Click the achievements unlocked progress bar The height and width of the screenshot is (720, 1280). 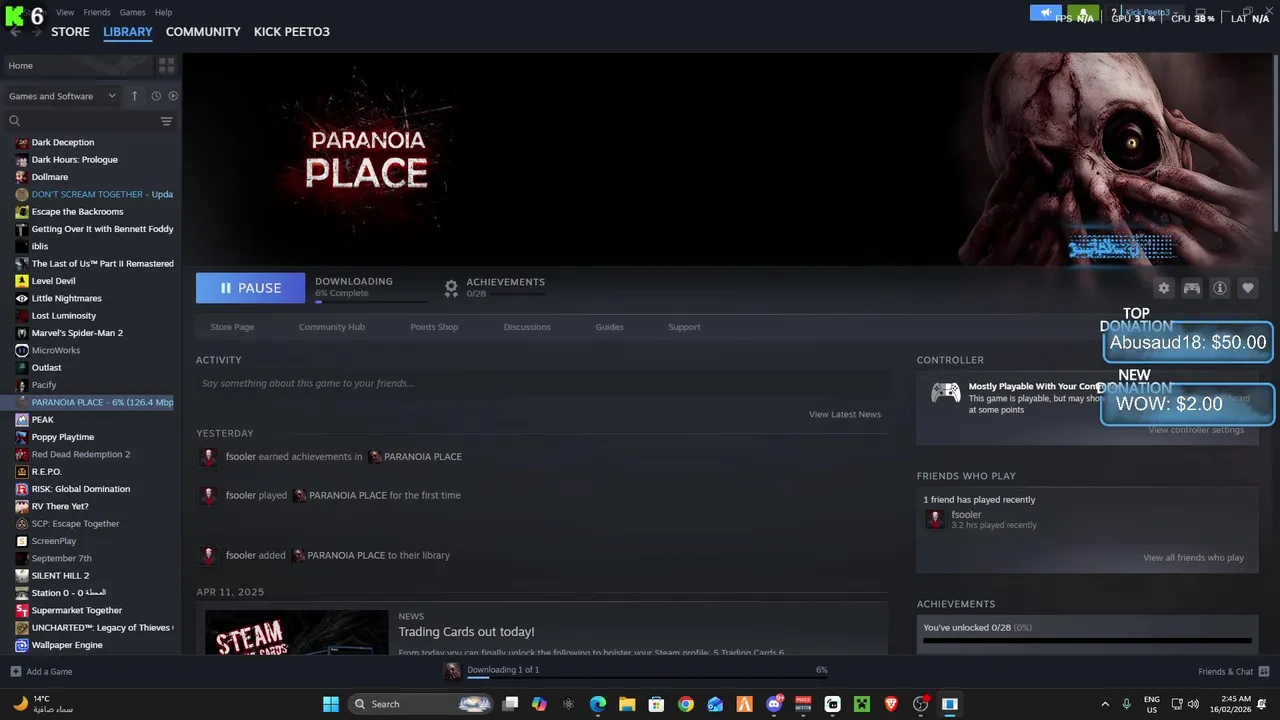click(1087, 641)
